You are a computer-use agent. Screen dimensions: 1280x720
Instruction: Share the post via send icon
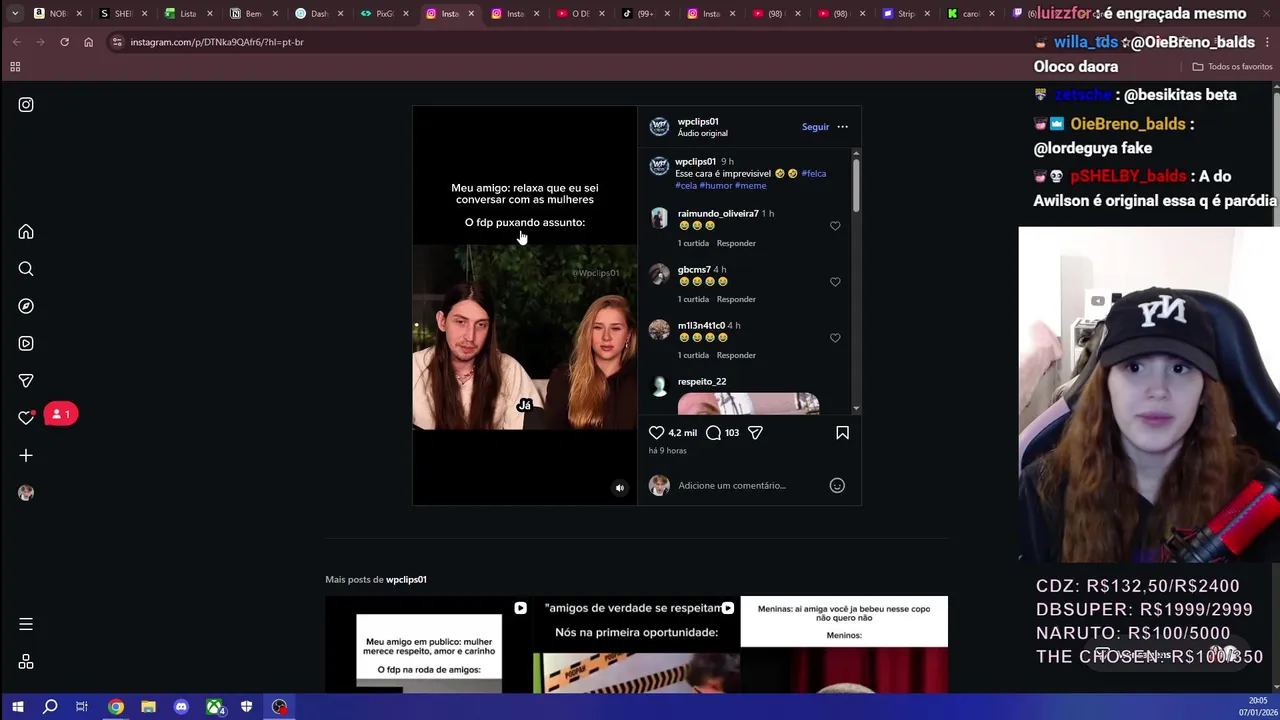[755, 433]
